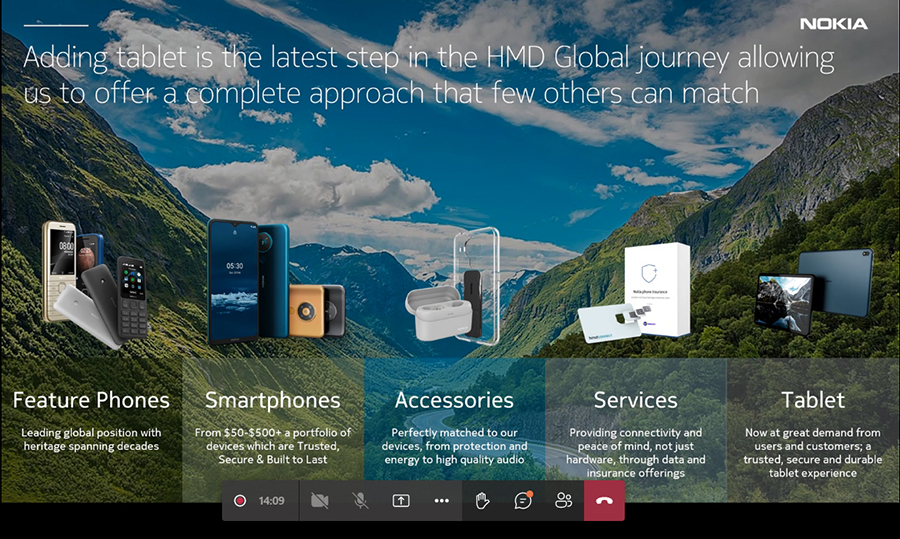
Task: Click the Tablet heading
Action: [x=813, y=400]
